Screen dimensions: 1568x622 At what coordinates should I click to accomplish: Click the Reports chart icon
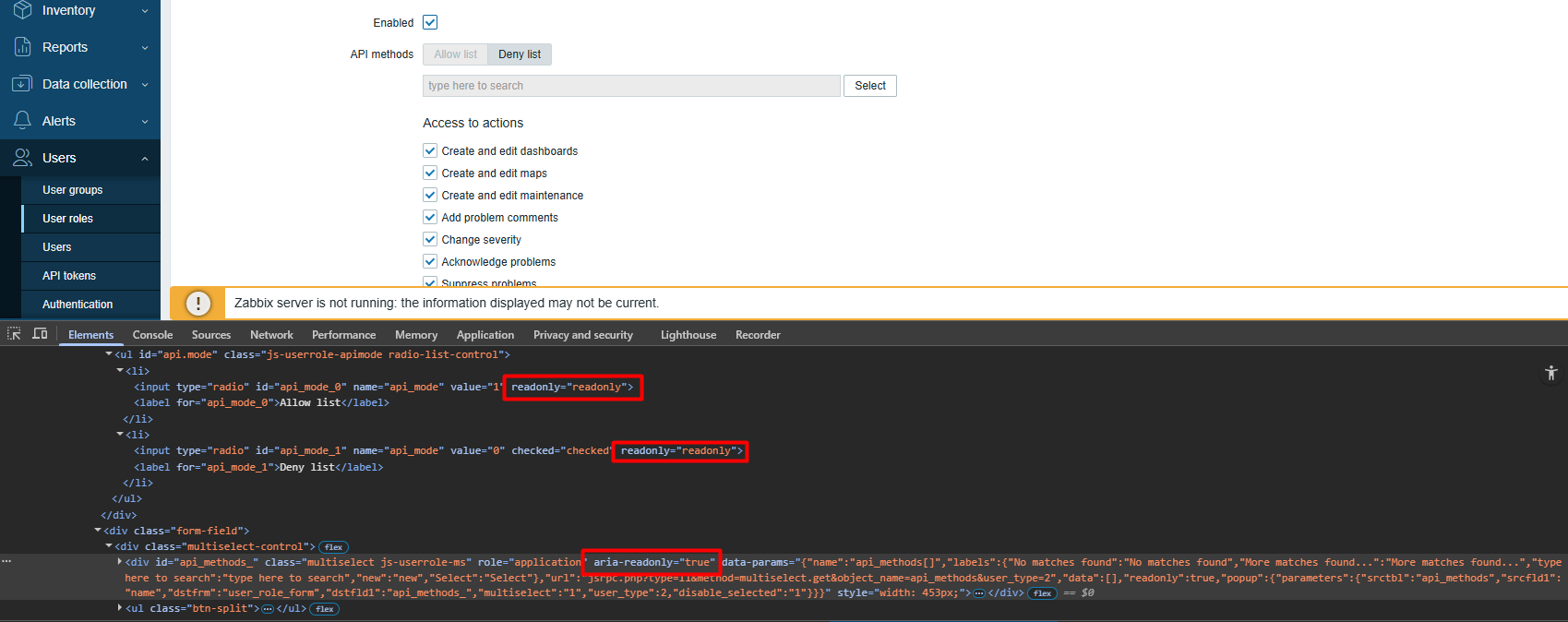click(x=22, y=47)
